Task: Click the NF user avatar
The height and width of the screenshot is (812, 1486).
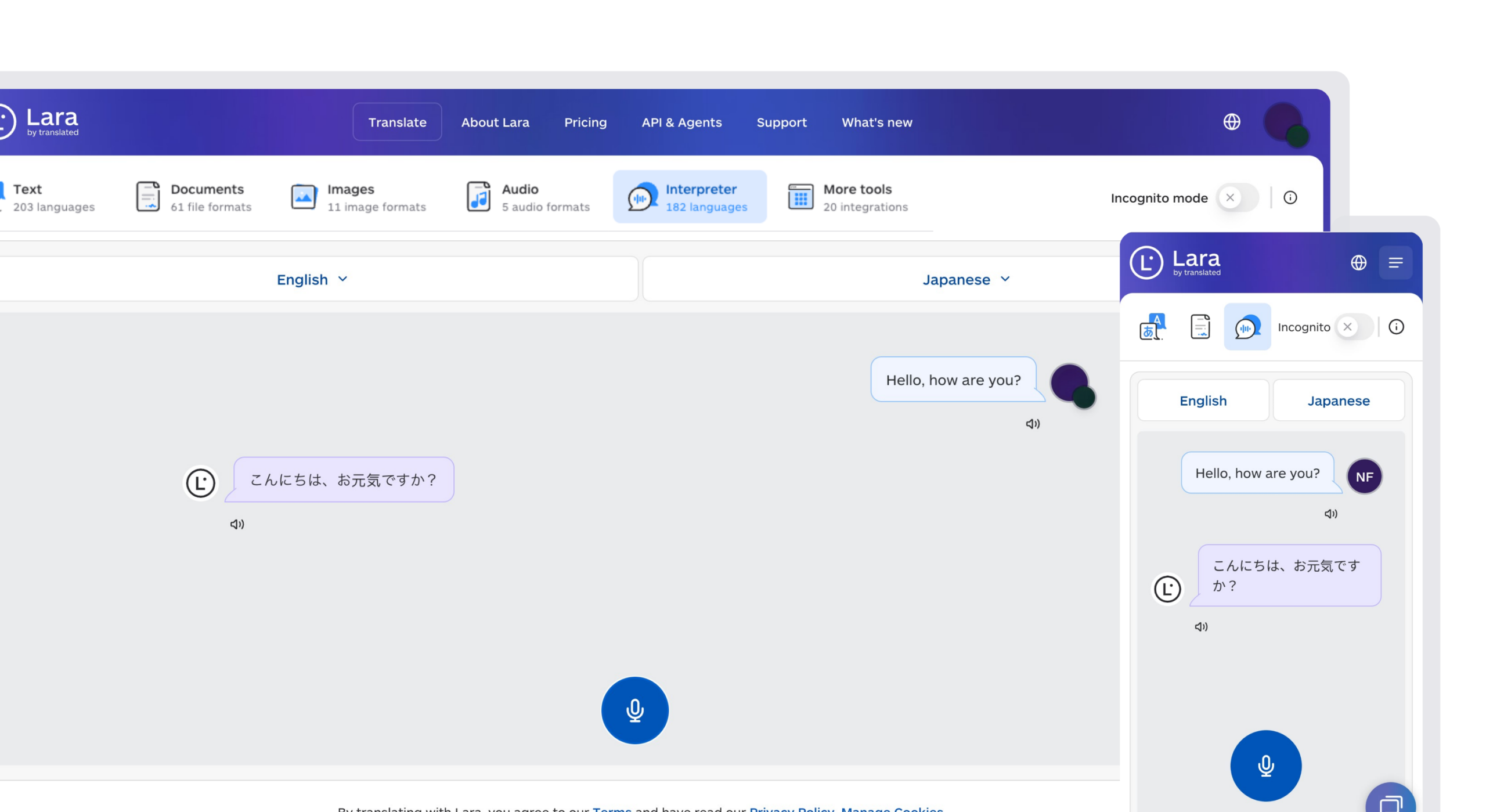Action: point(1364,476)
